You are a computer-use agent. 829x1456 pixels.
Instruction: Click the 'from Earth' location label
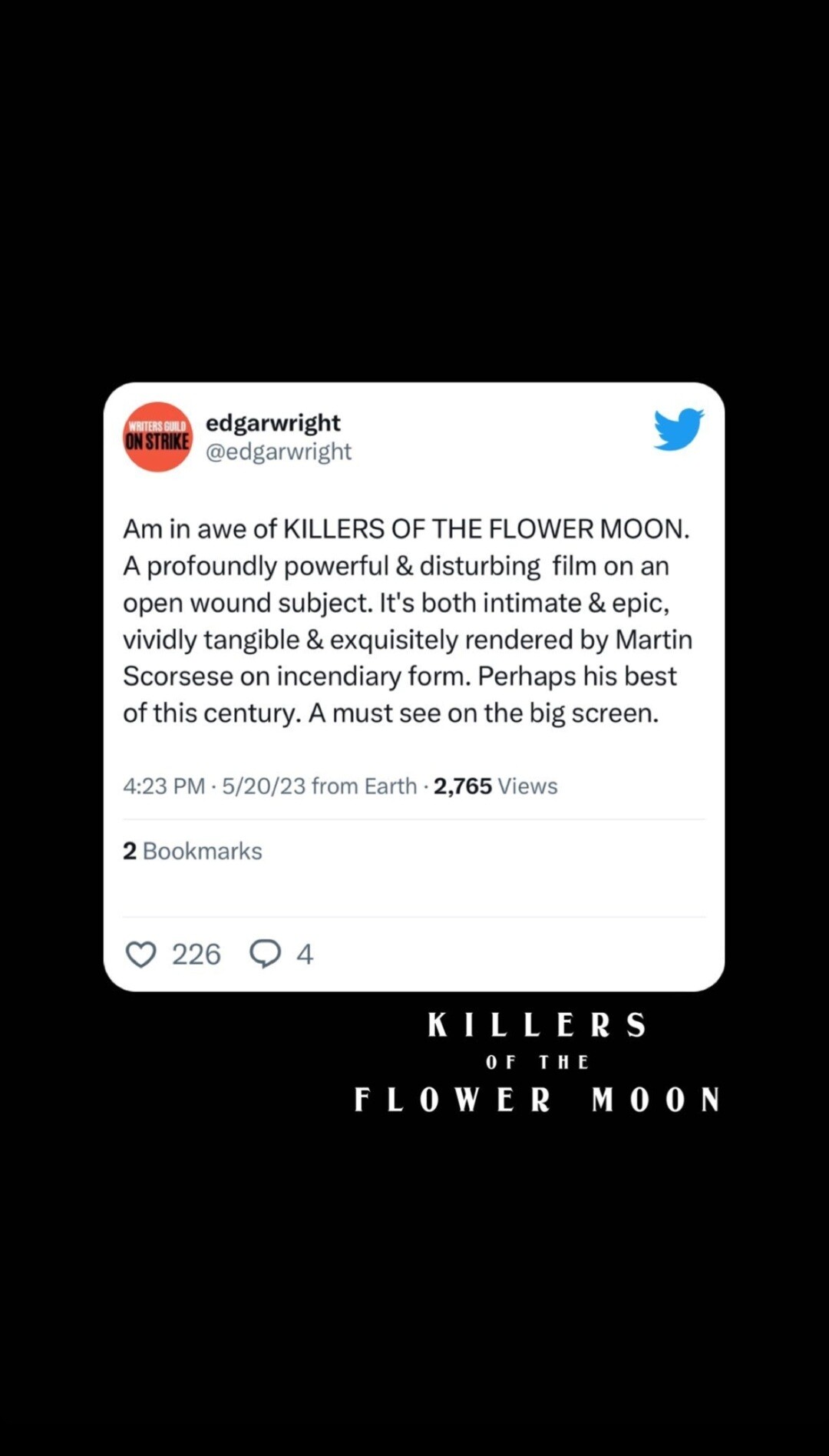[x=364, y=786]
